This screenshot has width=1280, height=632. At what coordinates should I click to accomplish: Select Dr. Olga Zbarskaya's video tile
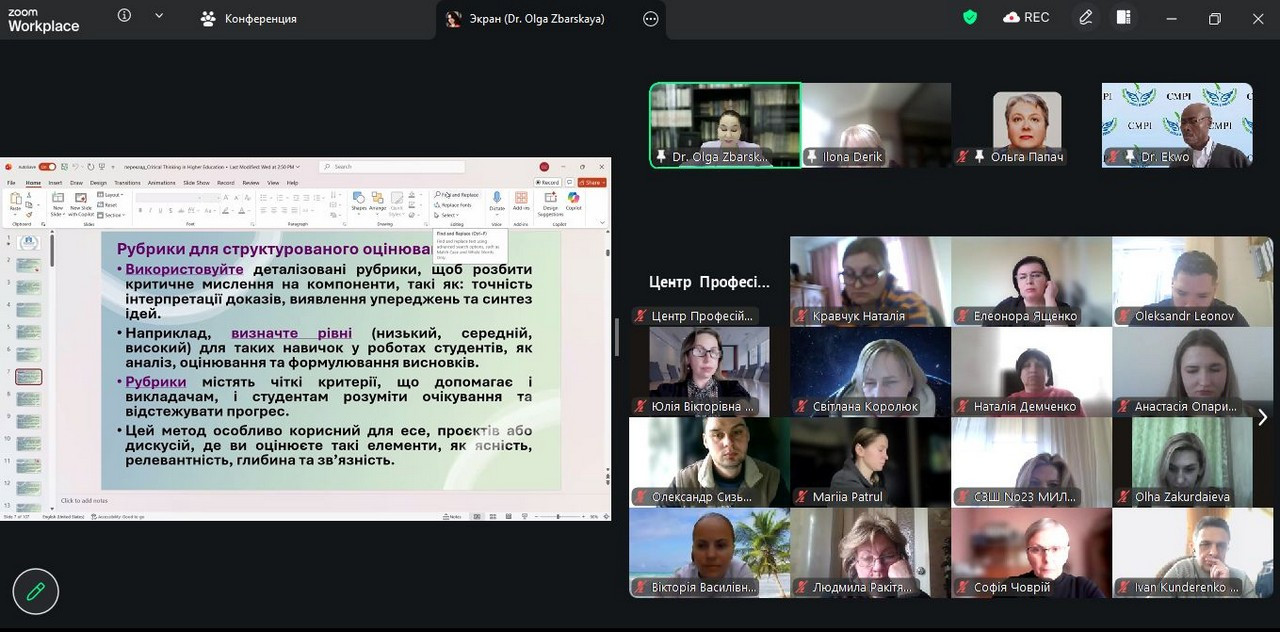[x=725, y=125]
